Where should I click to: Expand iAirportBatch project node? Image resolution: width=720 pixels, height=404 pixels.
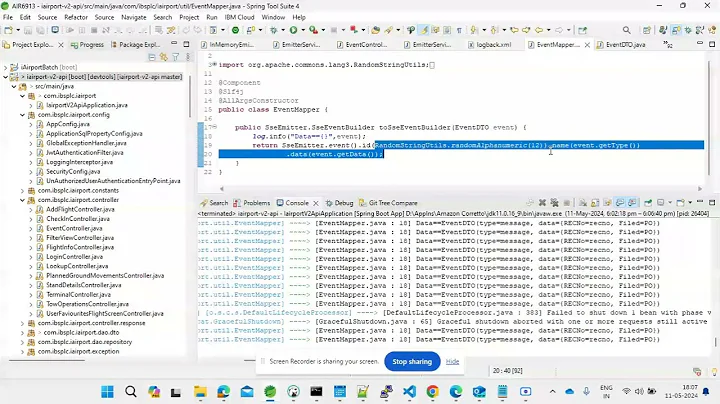point(6,67)
